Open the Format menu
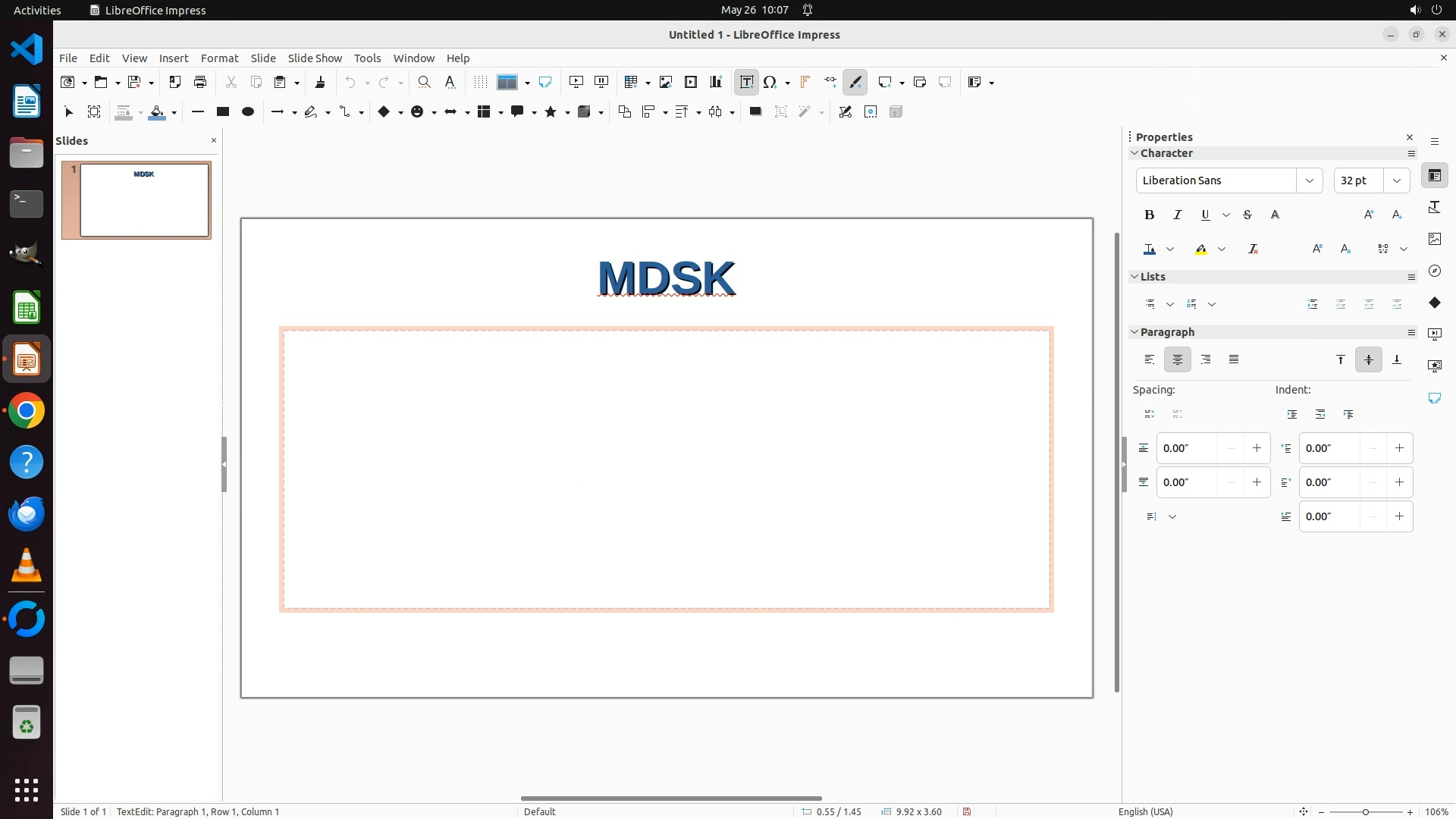This screenshot has height=819, width=1456. (x=219, y=58)
